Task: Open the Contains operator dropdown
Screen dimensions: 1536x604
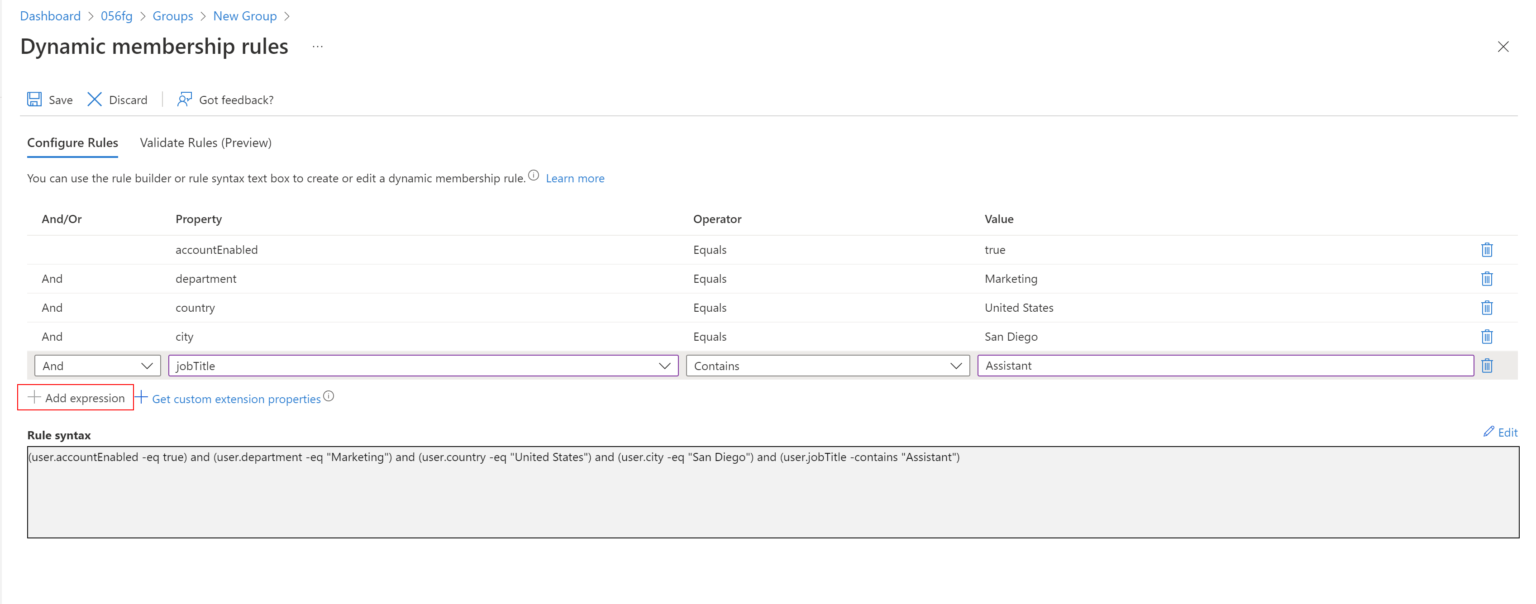Action: tap(828, 365)
